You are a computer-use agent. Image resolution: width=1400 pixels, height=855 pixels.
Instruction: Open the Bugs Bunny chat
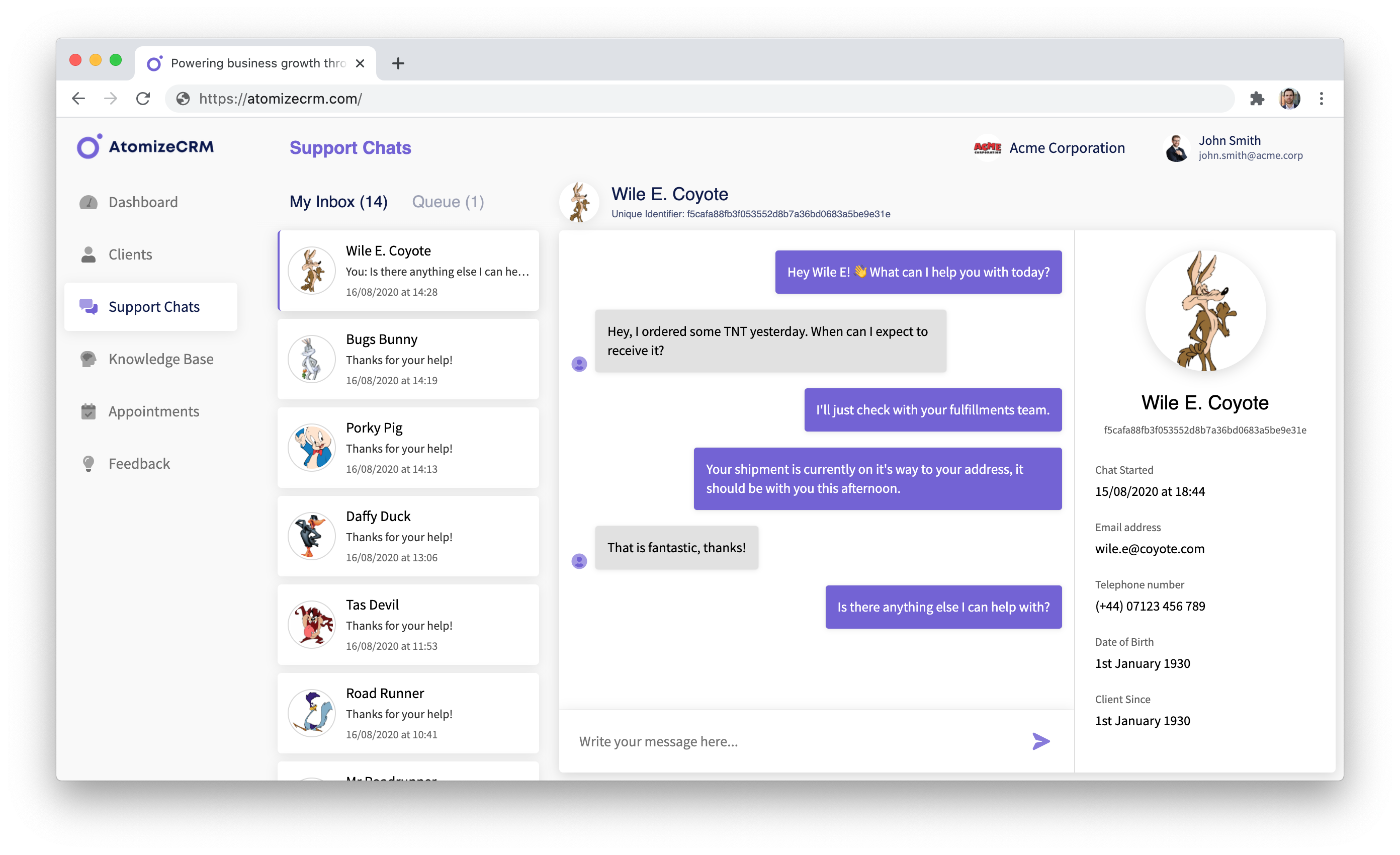pyautogui.click(x=408, y=359)
